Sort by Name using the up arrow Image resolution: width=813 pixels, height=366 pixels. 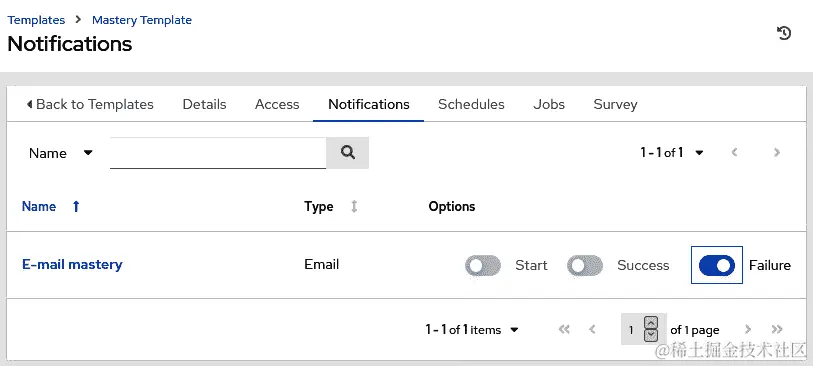click(x=76, y=206)
